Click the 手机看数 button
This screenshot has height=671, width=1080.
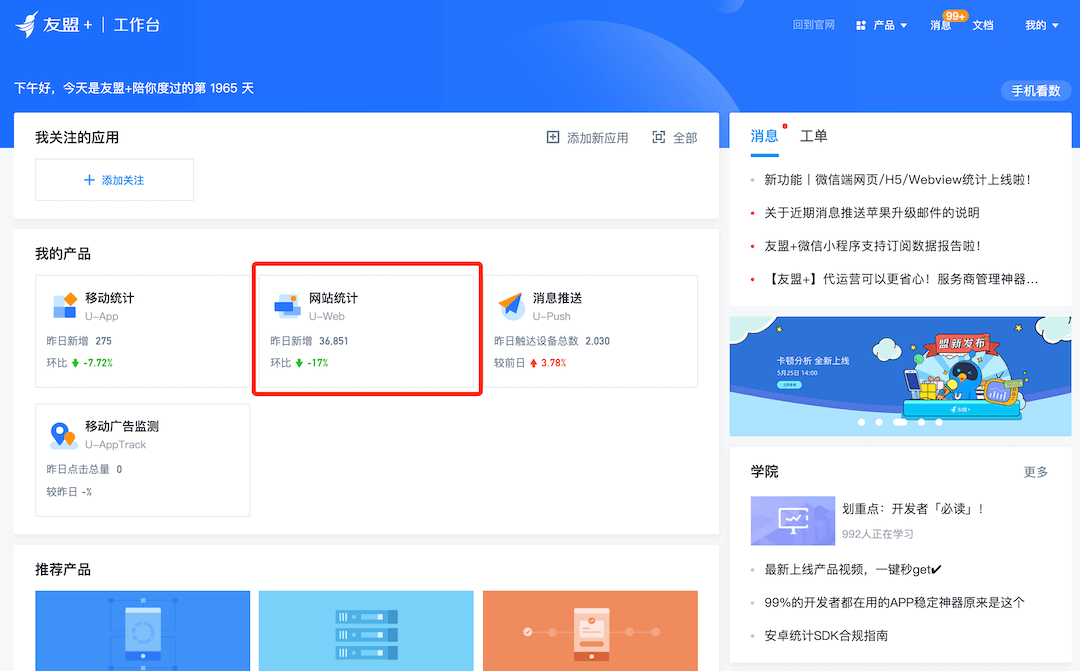pos(1035,91)
